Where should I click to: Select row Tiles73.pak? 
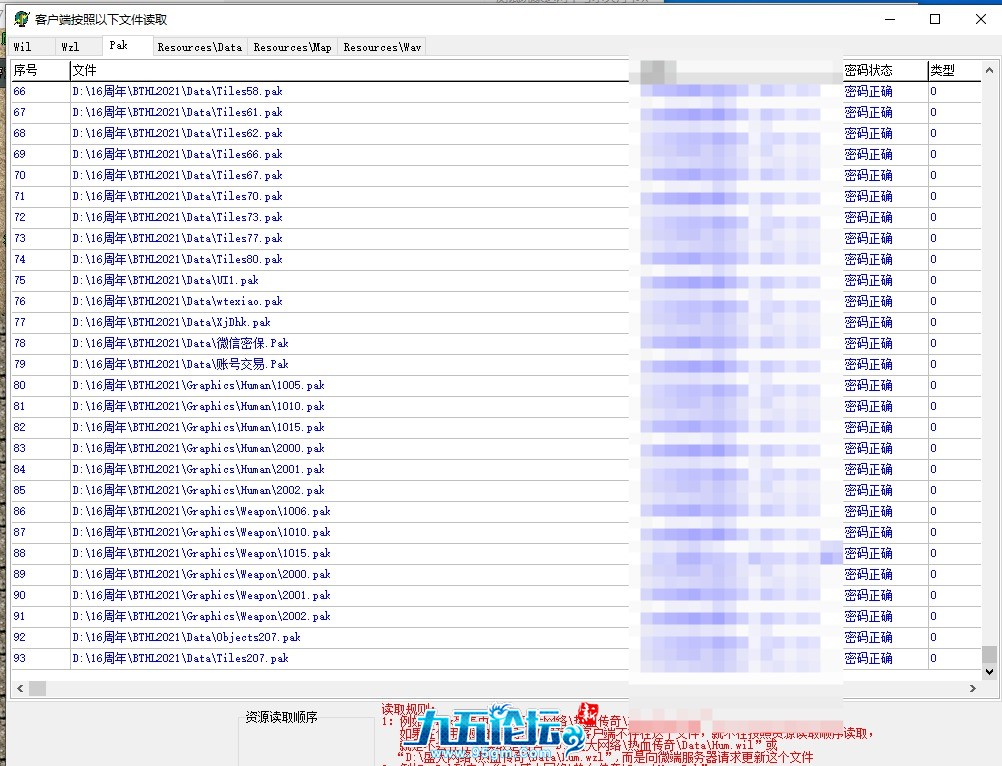coord(496,217)
